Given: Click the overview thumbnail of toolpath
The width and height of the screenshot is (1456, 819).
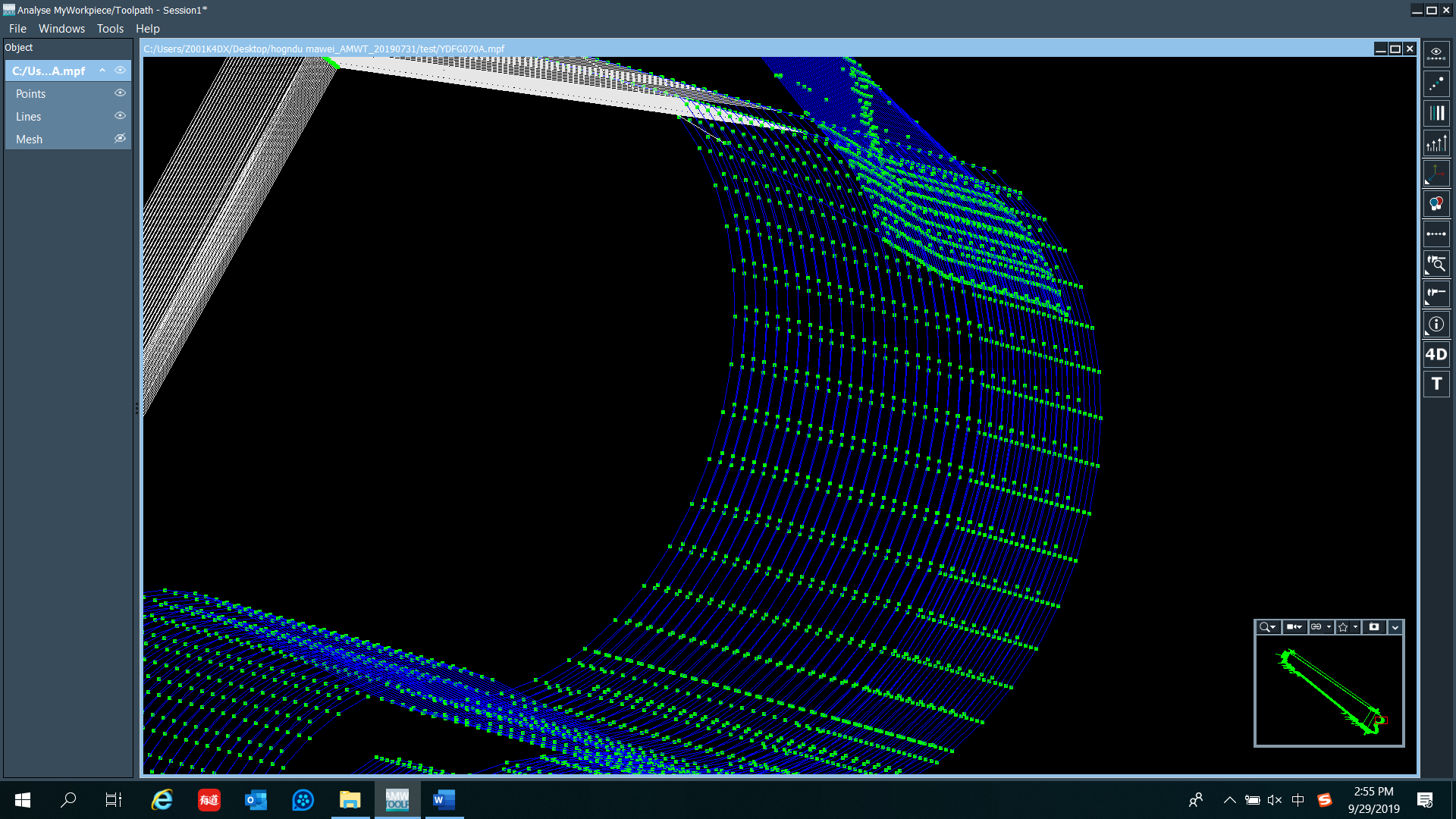Looking at the screenshot, I should pos(1329,691).
